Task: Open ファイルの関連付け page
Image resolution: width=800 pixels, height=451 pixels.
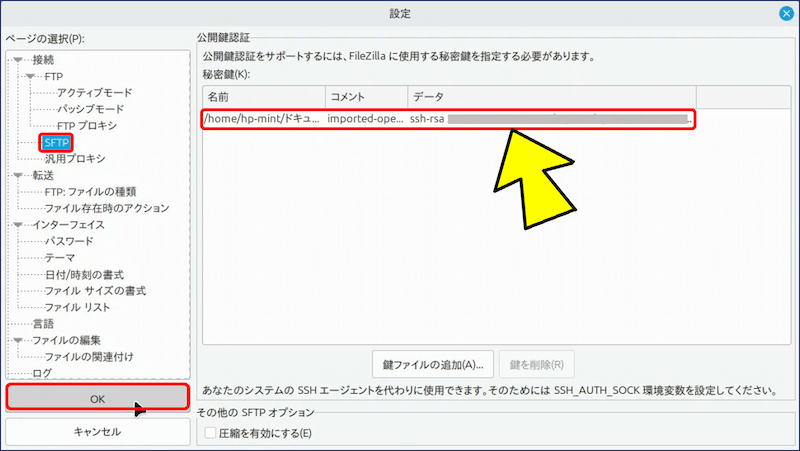Action: pos(89,357)
